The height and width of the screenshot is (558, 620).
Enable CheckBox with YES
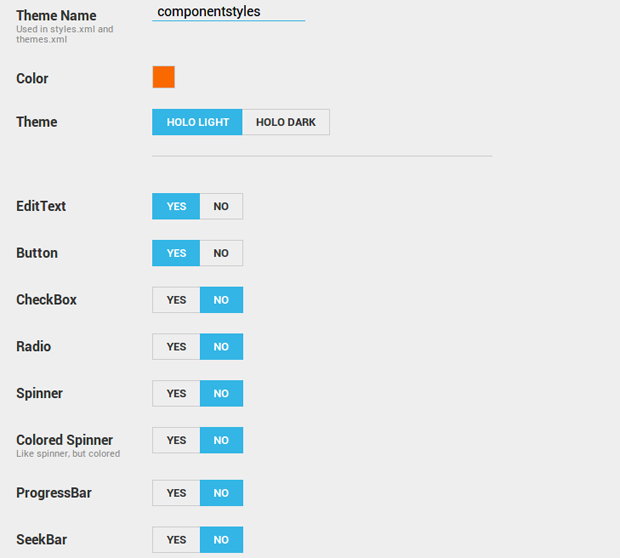[x=176, y=300]
